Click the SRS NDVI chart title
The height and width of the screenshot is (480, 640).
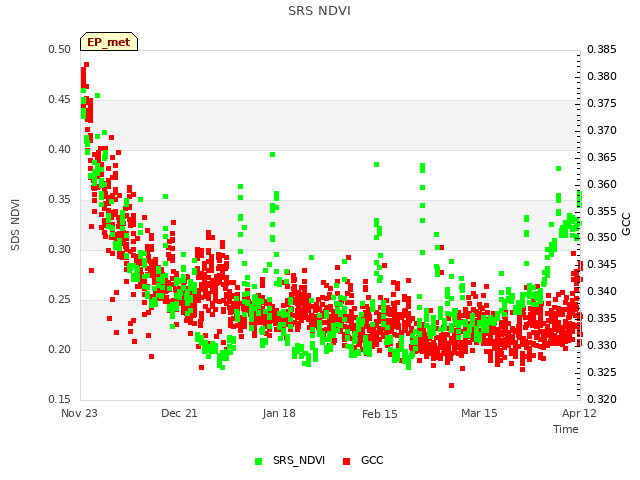(x=319, y=11)
